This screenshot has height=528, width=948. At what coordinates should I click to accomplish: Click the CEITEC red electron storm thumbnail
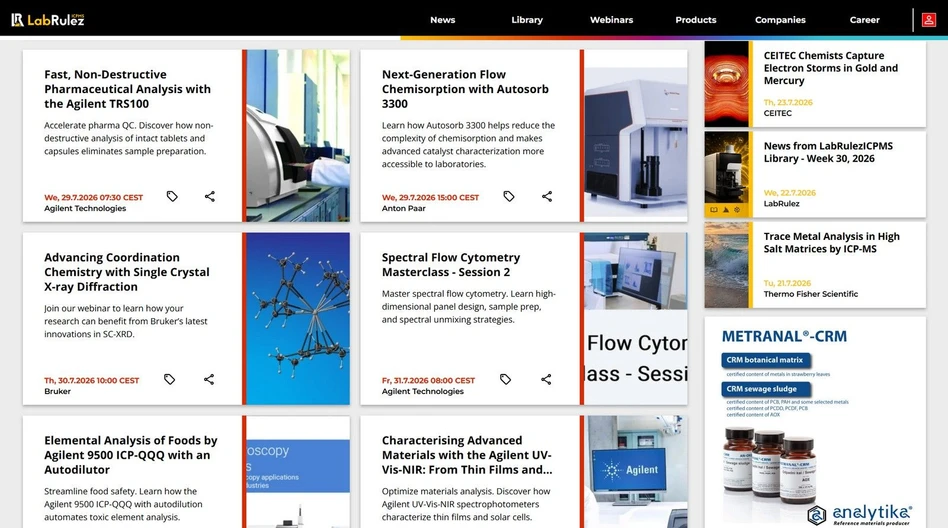pos(727,84)
